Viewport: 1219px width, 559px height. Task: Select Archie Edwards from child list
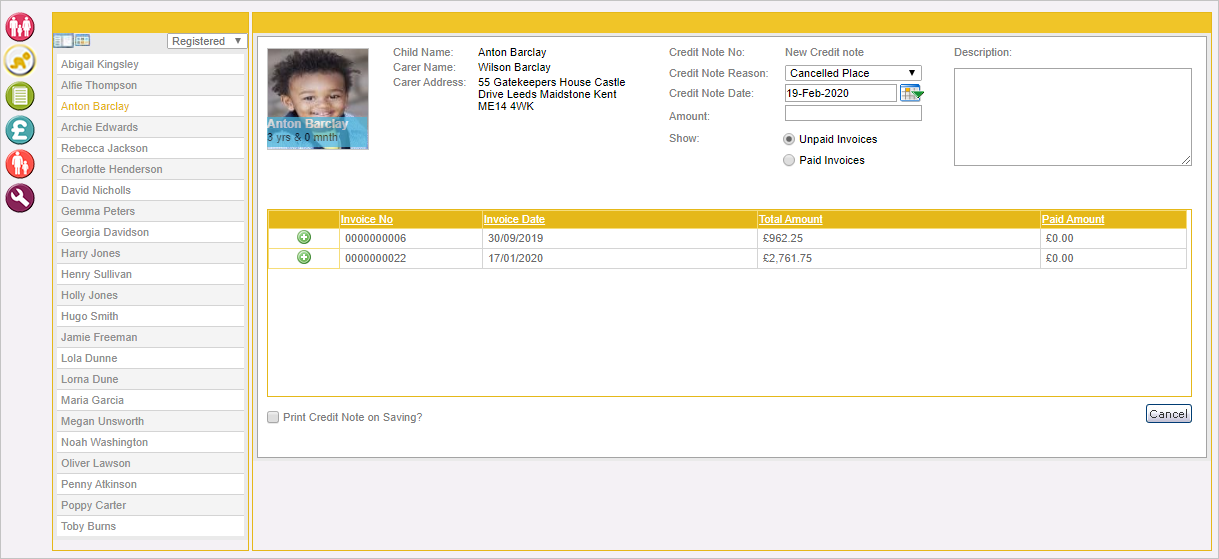[150, 127]
